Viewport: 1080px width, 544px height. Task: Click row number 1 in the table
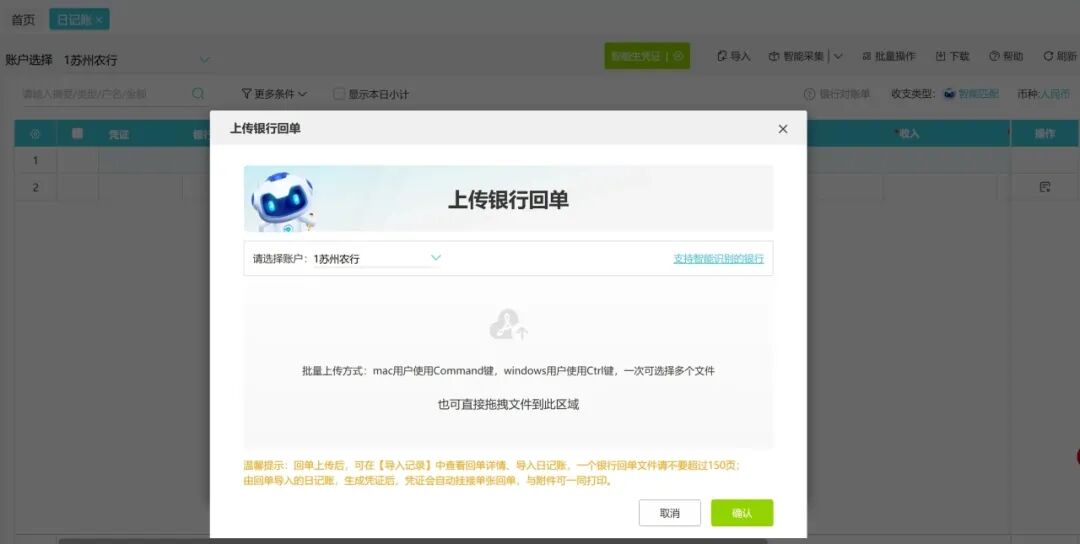pyautogui.click(x=35, y=160)
